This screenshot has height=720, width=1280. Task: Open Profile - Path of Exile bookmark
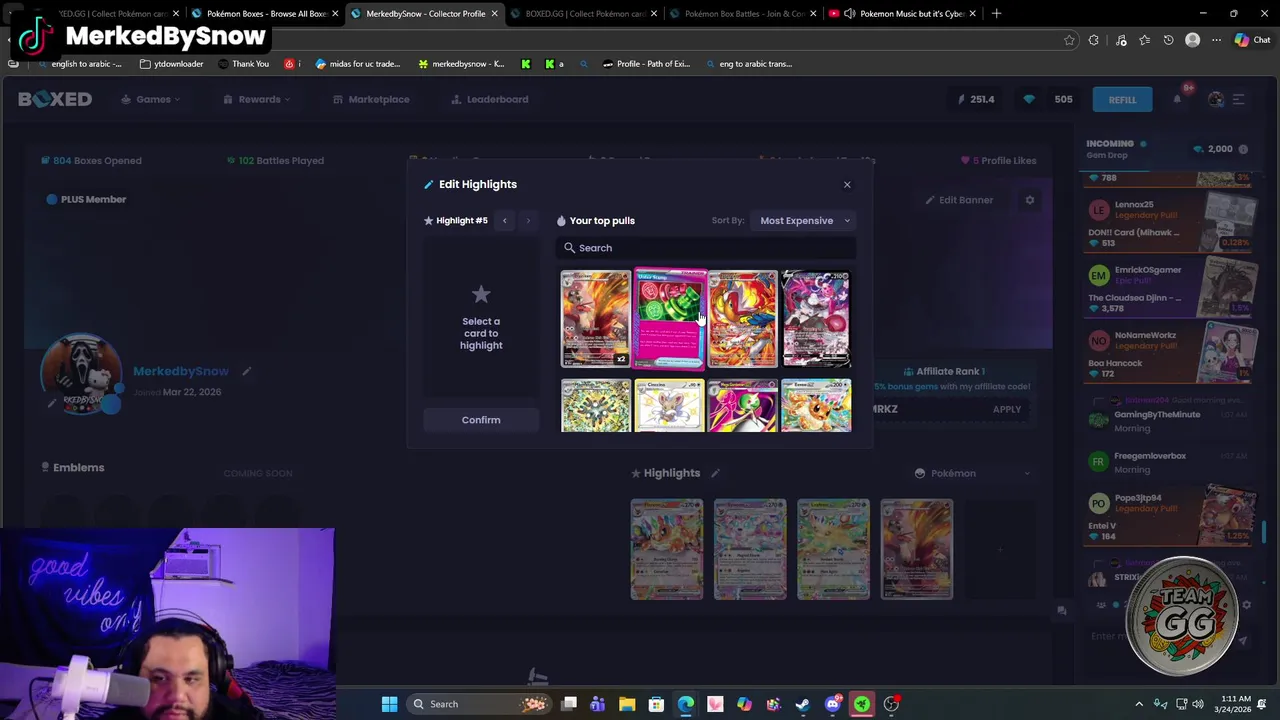pos(646,64)
